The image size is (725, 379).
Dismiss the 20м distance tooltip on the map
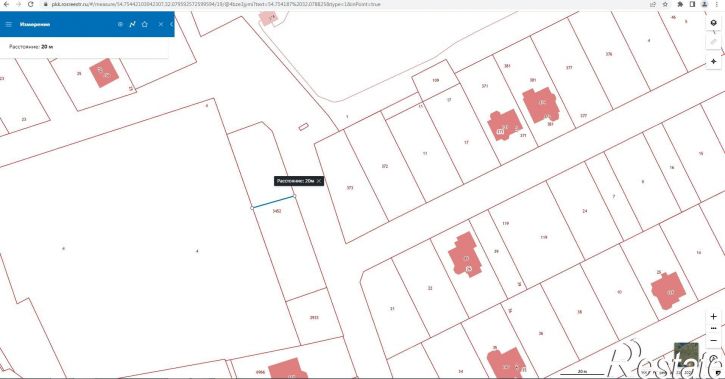[319, 181]
